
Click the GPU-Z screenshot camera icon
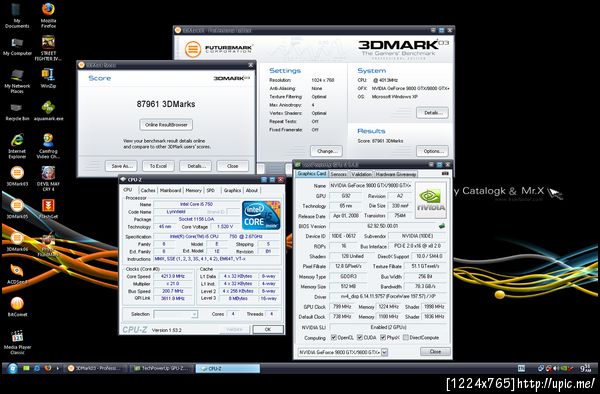[x=445, y=174]
